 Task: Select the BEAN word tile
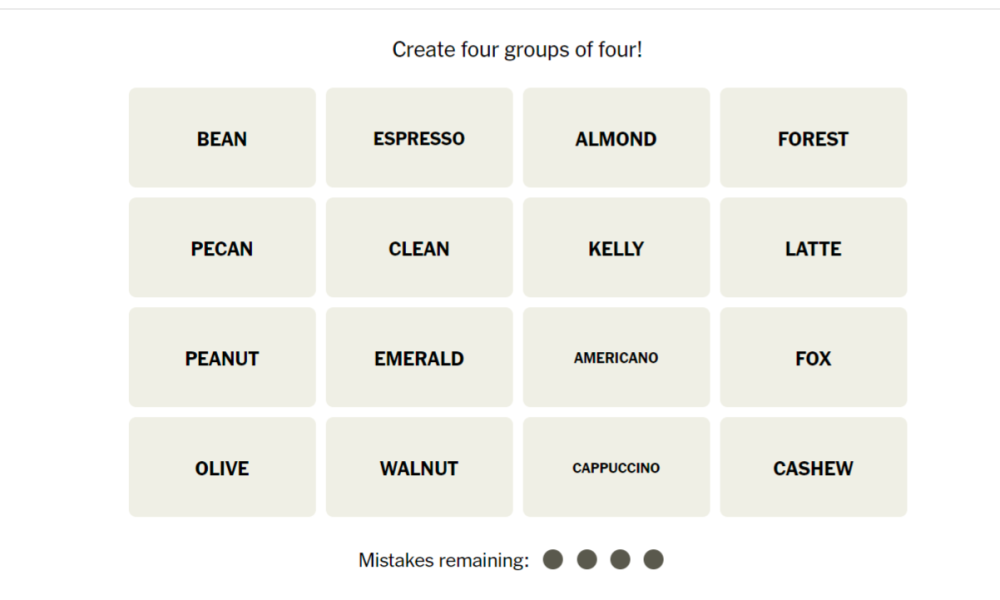[222, 138]
